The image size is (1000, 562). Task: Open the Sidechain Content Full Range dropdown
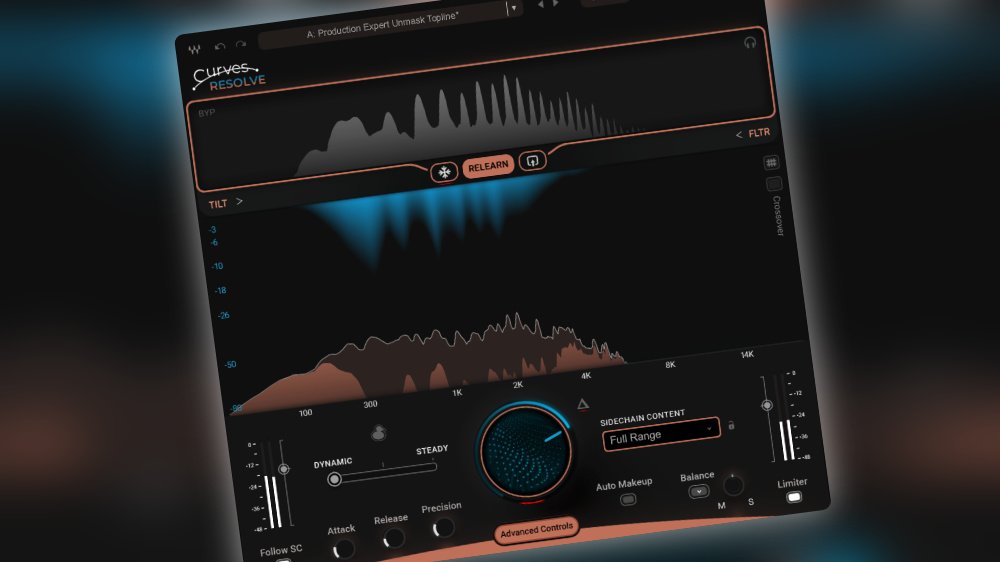tap(661, 434)
